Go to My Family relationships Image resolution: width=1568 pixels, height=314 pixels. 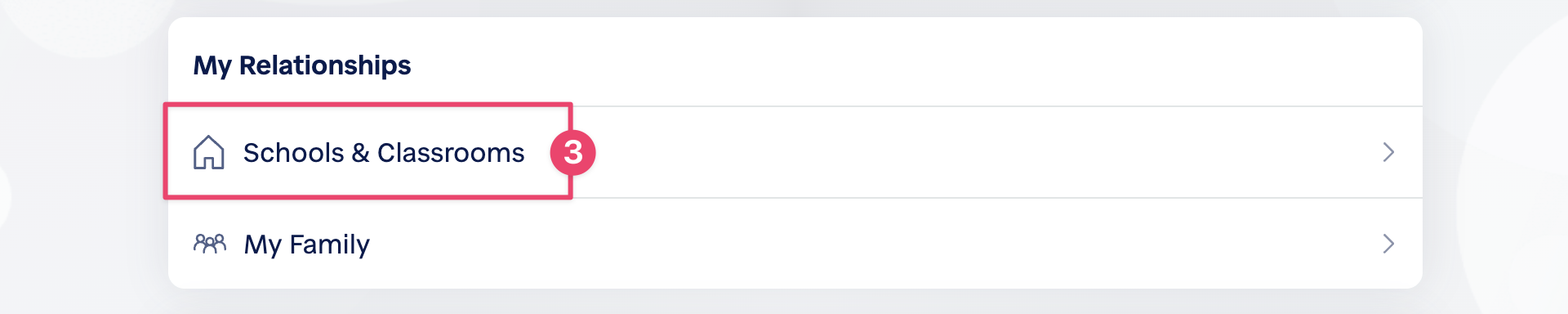(x=795, y=244)
